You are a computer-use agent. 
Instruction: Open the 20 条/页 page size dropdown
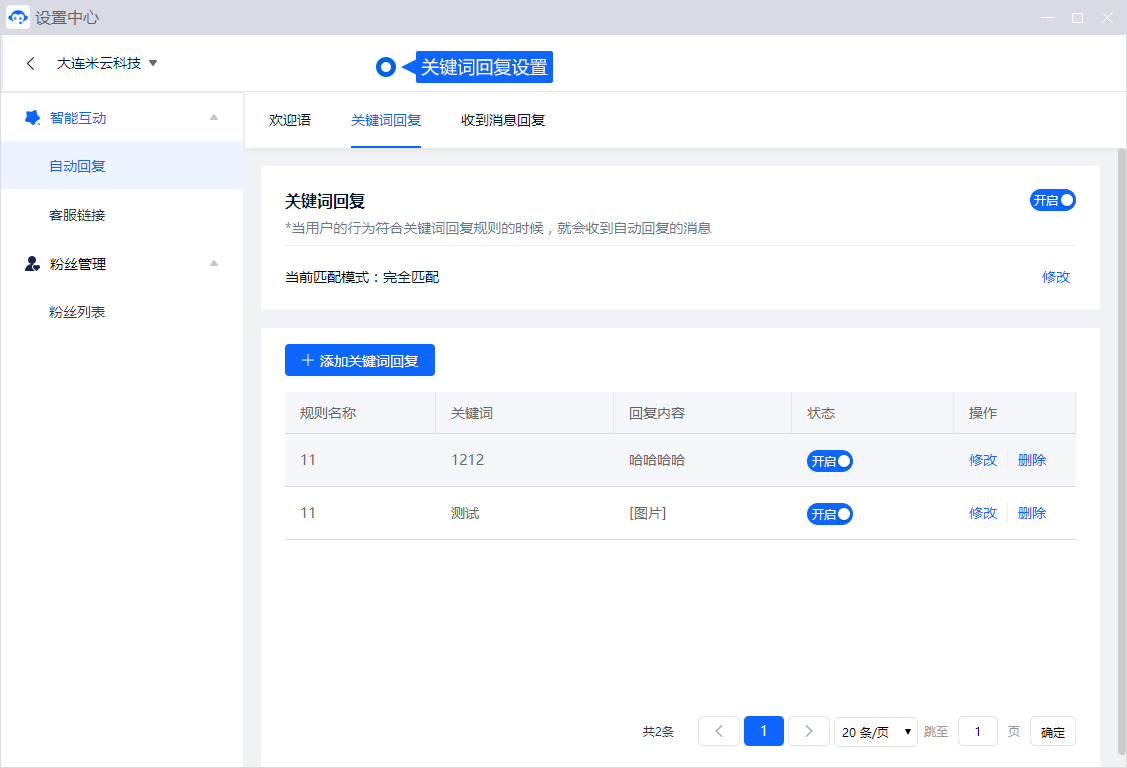point(876,732)
